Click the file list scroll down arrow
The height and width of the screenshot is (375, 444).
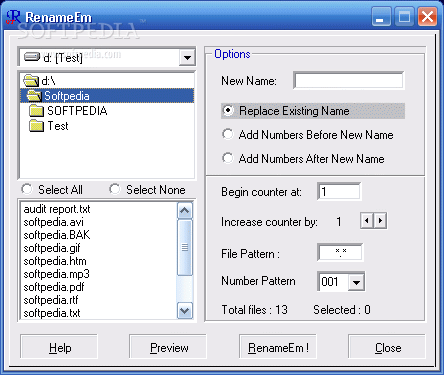coord(185,311)
